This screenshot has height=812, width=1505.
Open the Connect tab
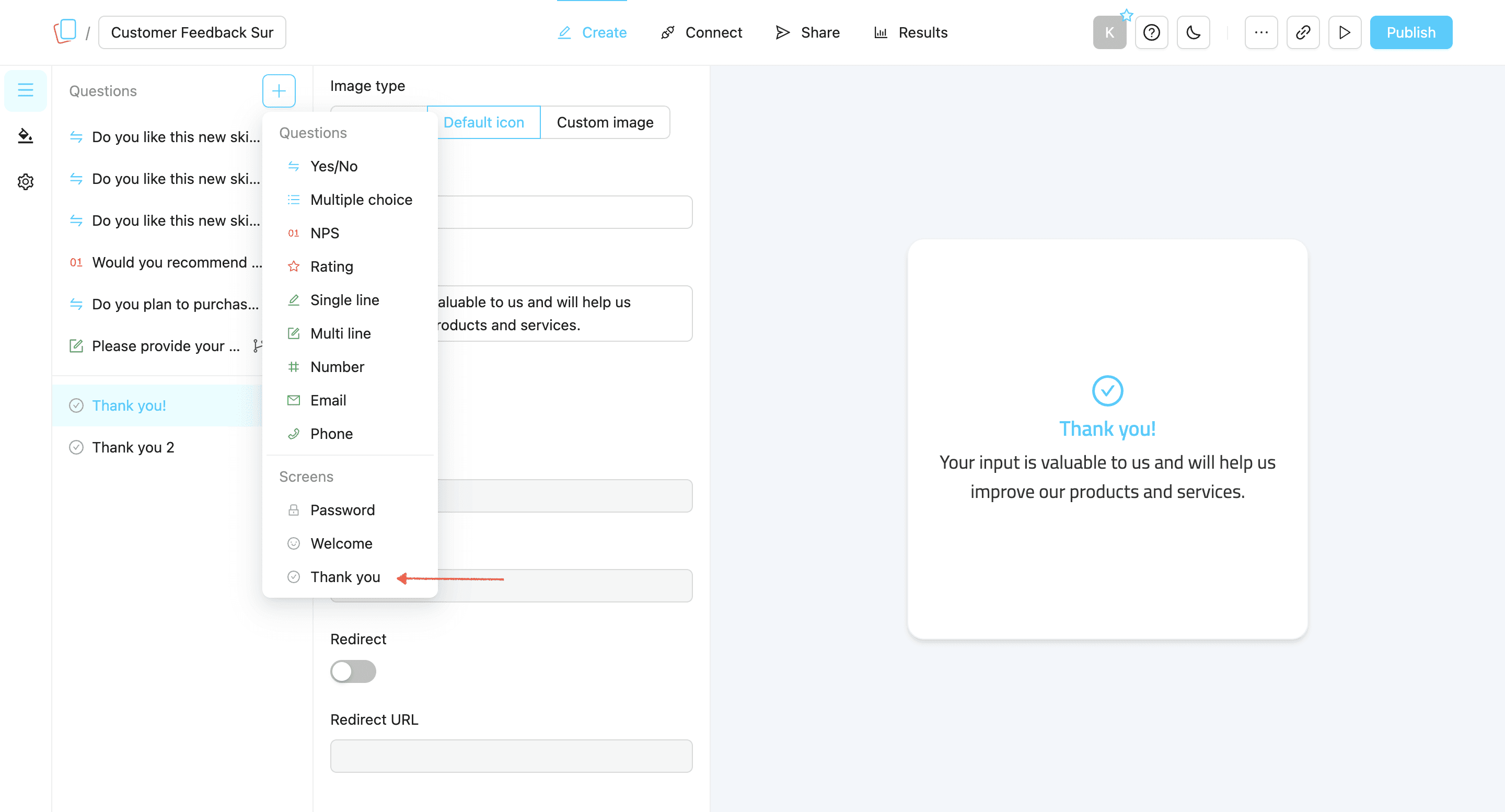pyautogui.click(x=701, y=33)
